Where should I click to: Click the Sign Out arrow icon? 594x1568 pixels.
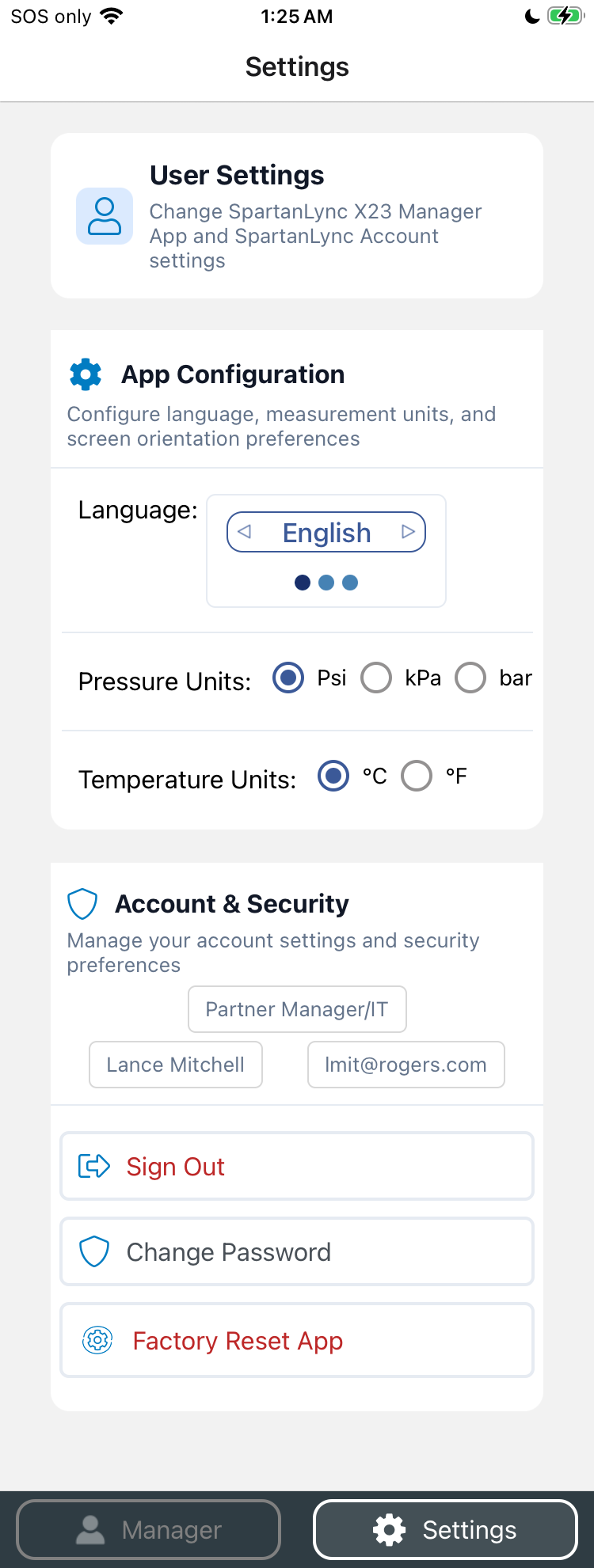coord(94,1166)
